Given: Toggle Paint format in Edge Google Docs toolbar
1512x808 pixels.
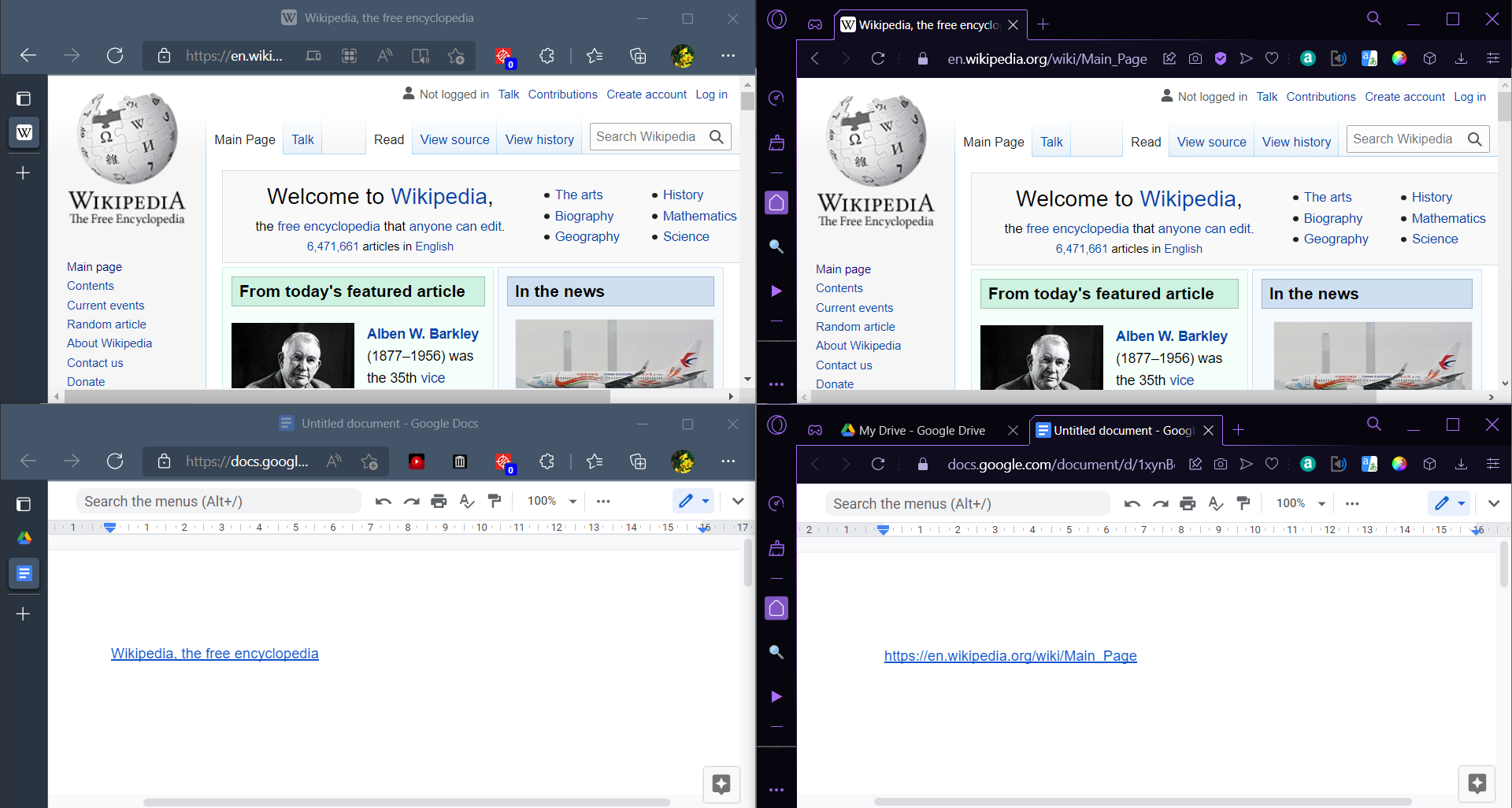Looking at the screenshot, I should (x=495, y=501).
